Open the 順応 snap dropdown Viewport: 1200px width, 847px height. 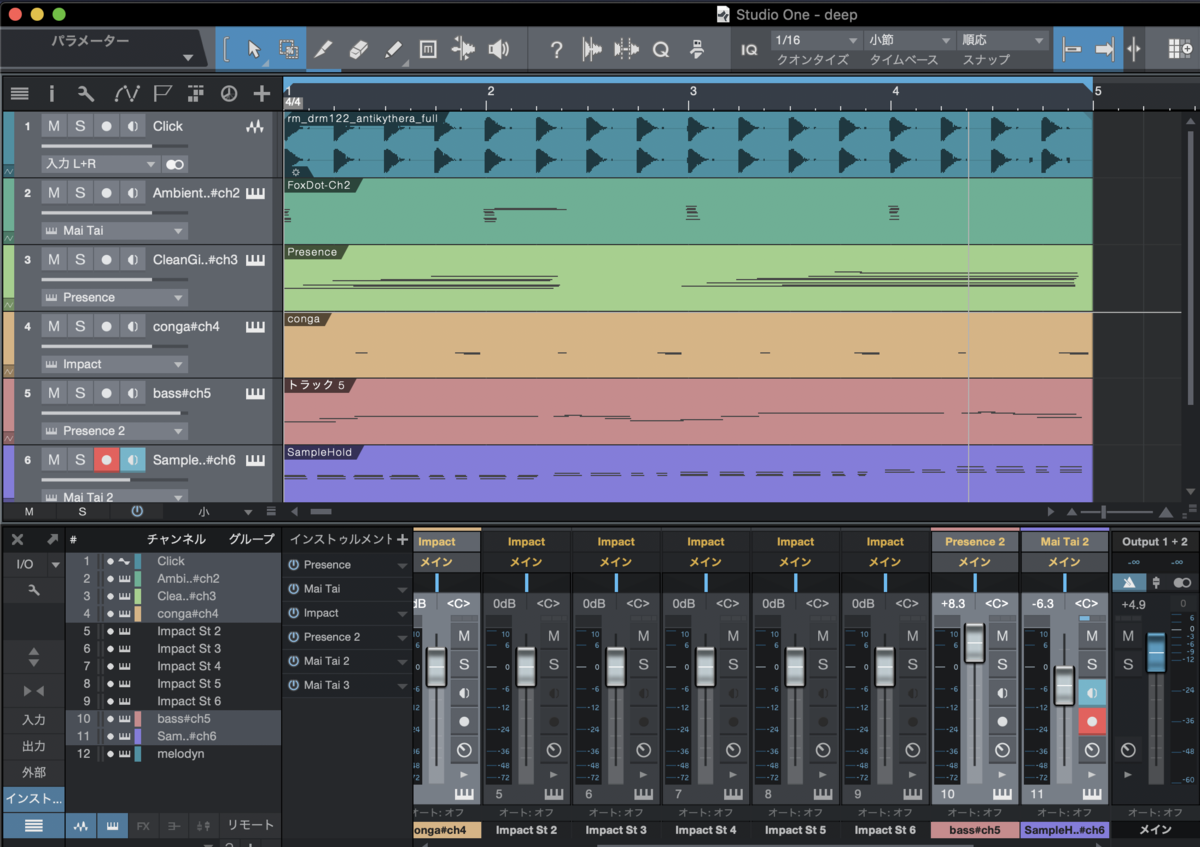1002,40
